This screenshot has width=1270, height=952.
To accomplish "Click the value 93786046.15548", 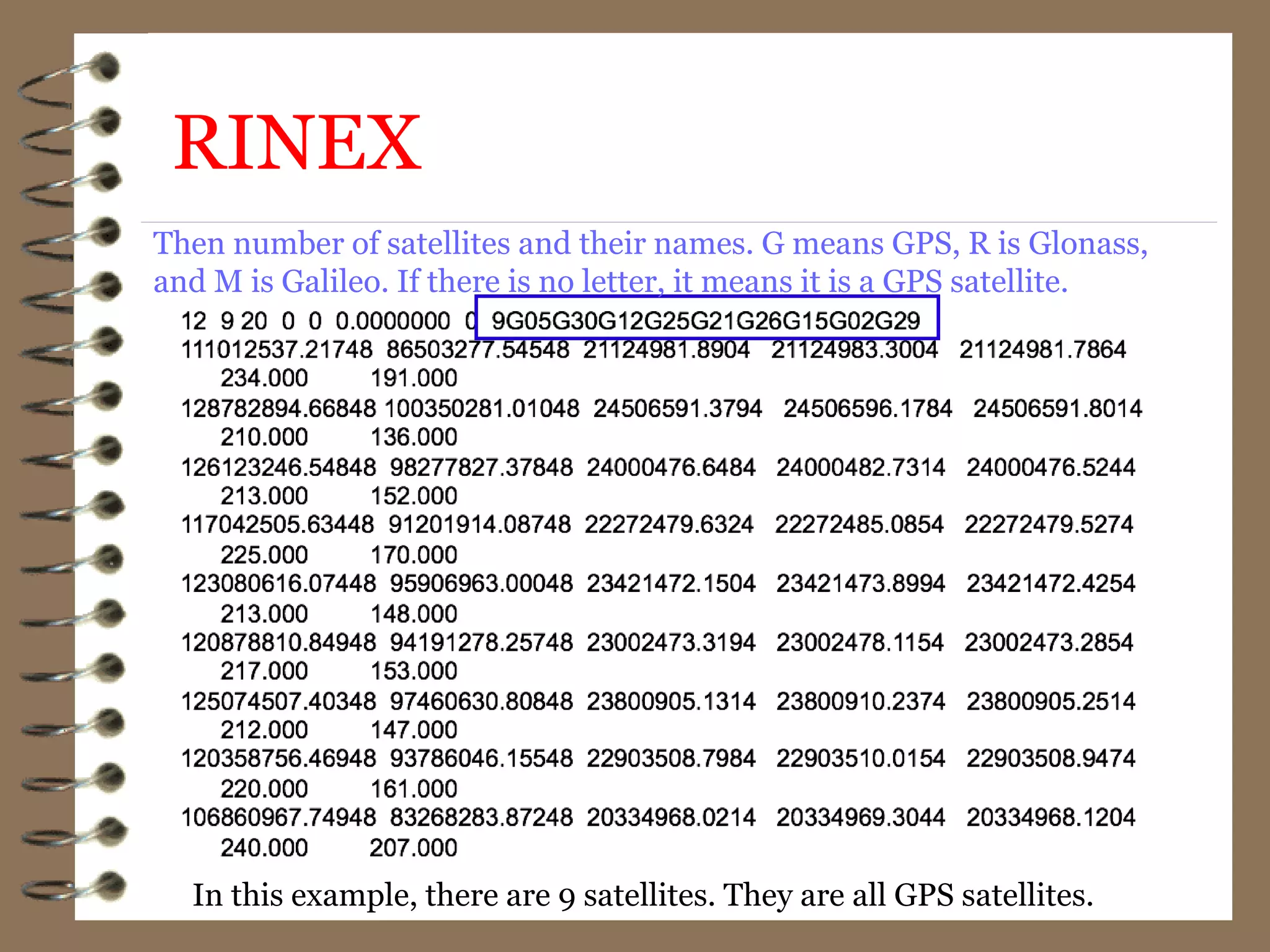I will pos(482,759).
